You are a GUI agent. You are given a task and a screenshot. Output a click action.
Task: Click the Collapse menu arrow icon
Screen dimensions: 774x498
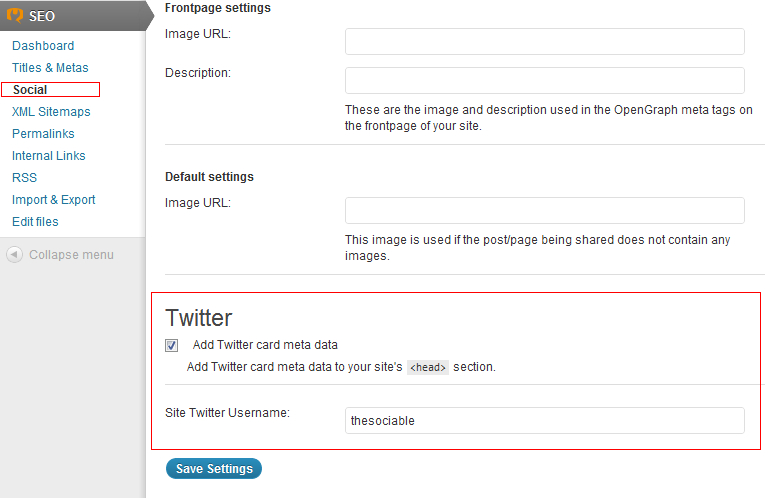[x=14, y=254]
